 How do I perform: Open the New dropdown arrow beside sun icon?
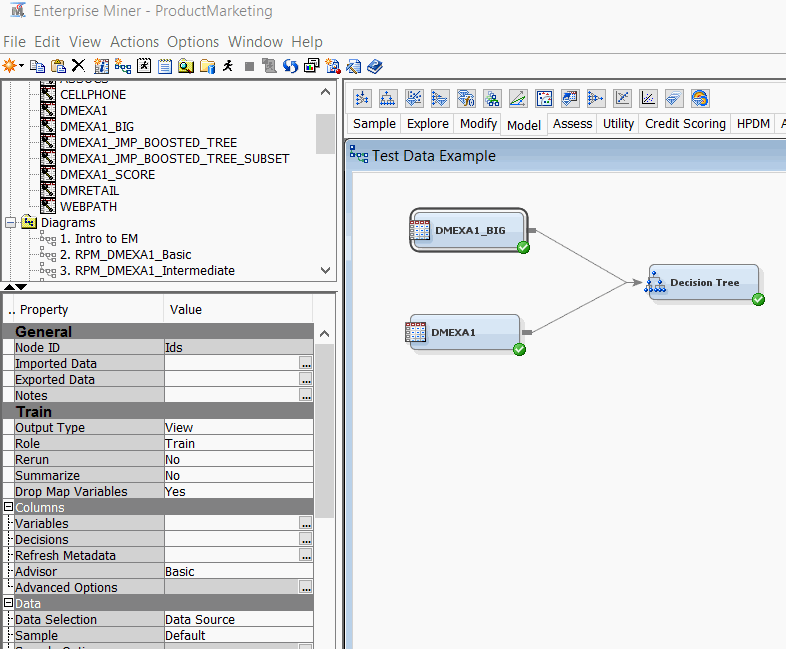[21, 66]
